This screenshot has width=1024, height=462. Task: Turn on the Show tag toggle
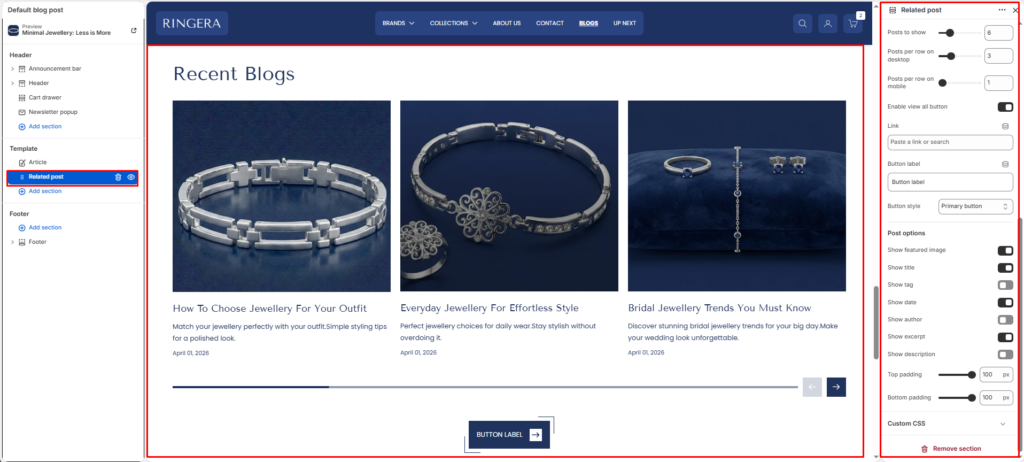coord(1005,285)
